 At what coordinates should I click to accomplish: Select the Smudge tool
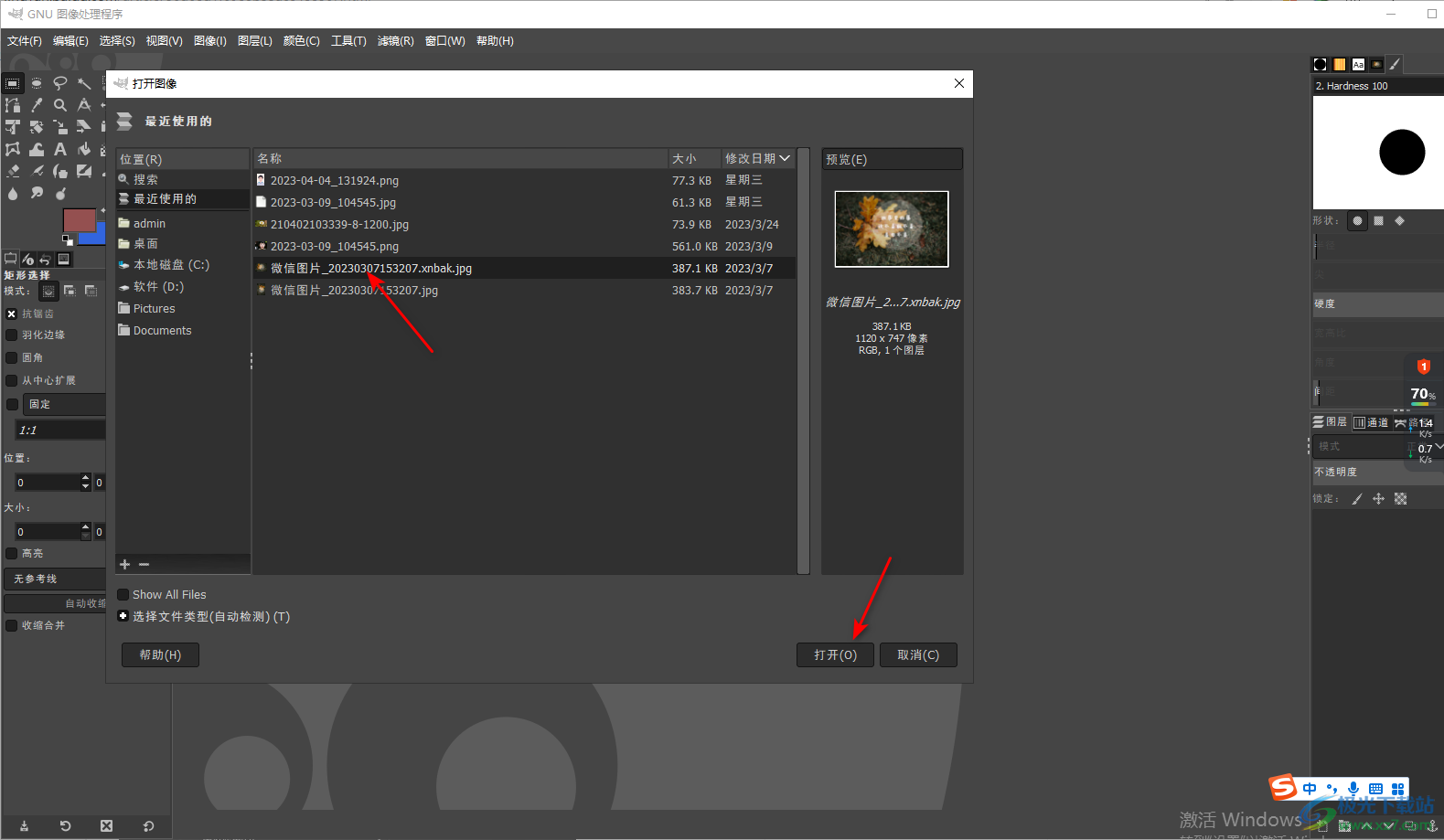(37, 193)
